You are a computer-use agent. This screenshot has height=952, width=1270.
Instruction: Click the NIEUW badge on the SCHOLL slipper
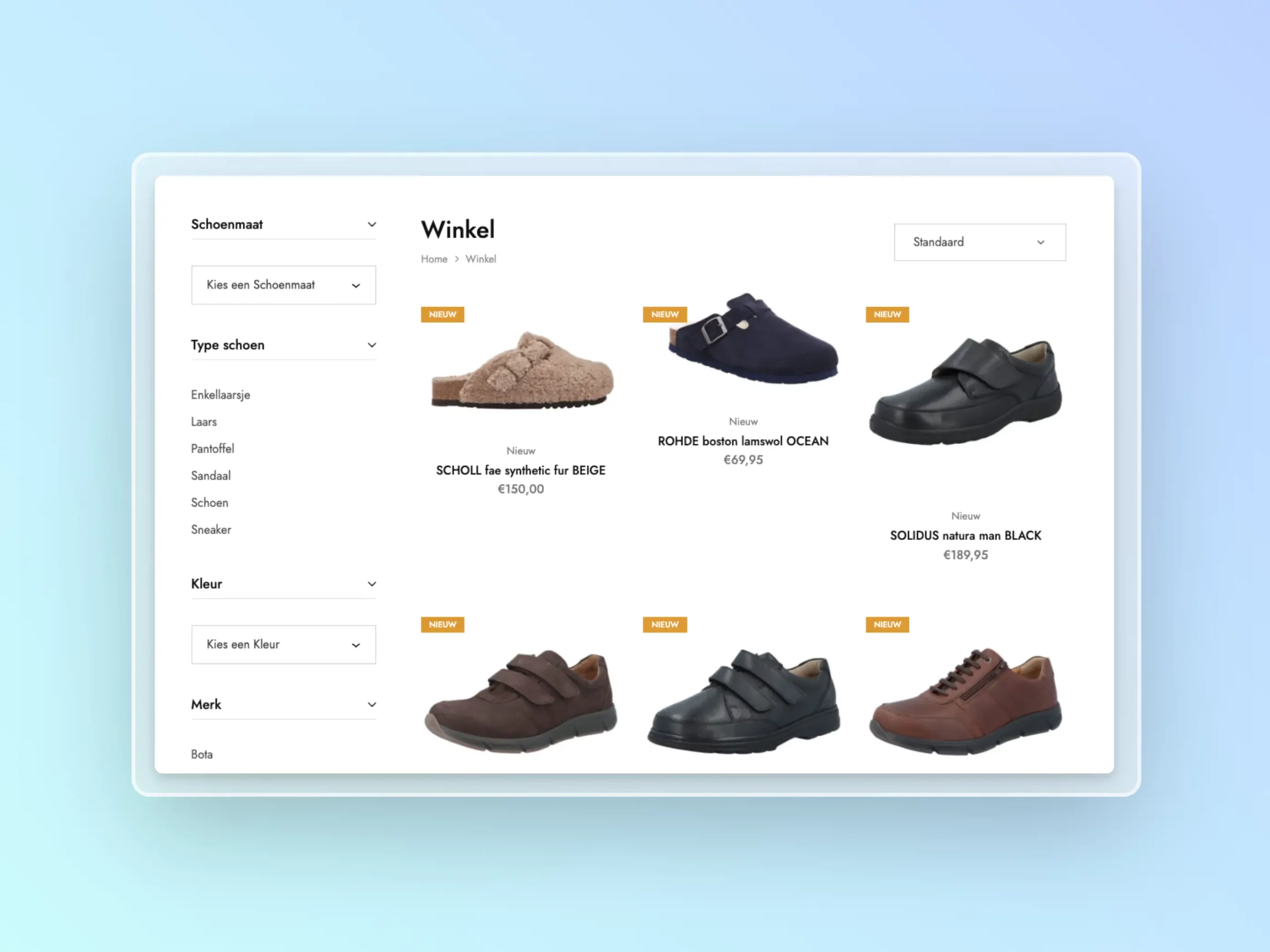pyautogui.click(x=442, y=314)
